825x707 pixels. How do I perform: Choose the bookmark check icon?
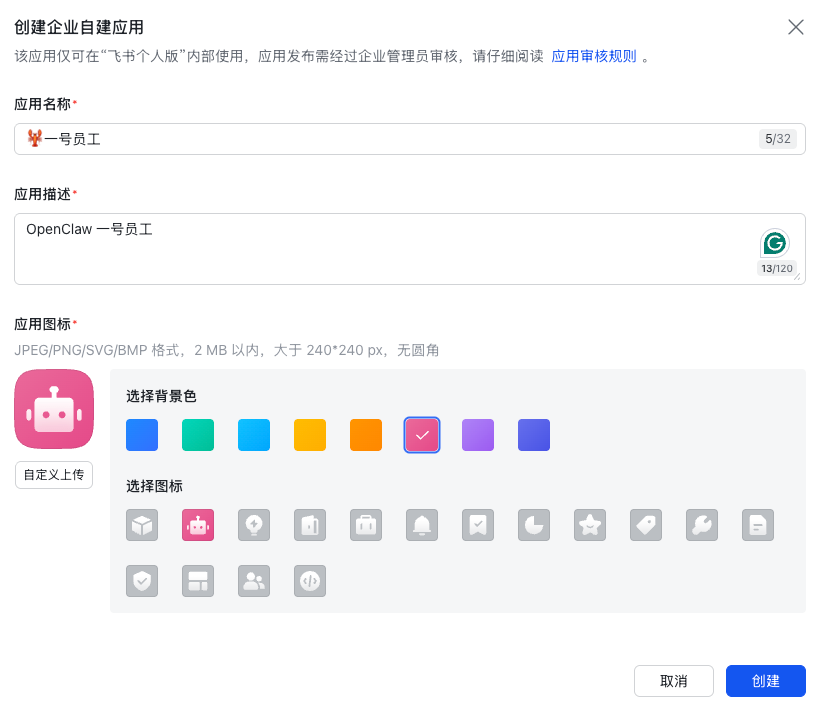(x=478, y=525)
